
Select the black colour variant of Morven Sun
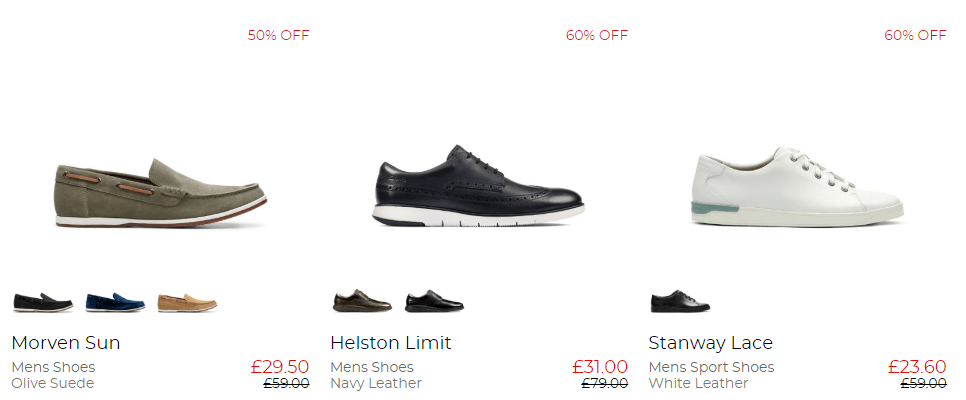point(43,302)
